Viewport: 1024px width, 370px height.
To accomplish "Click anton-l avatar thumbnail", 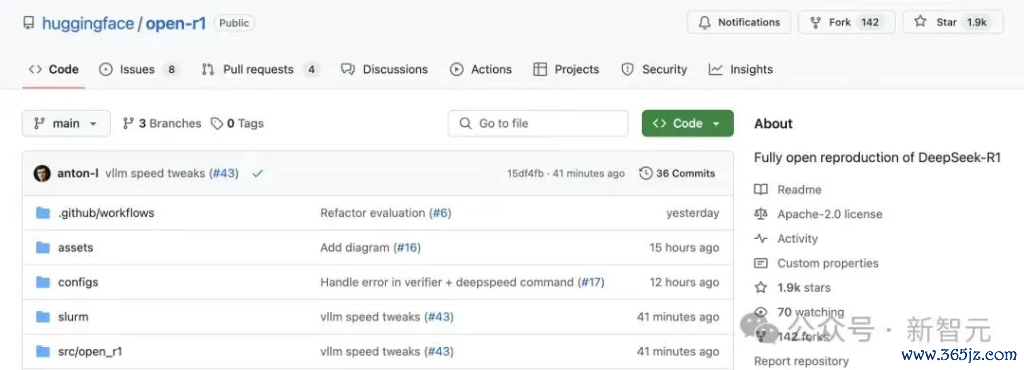I will [x=42, y=174].
